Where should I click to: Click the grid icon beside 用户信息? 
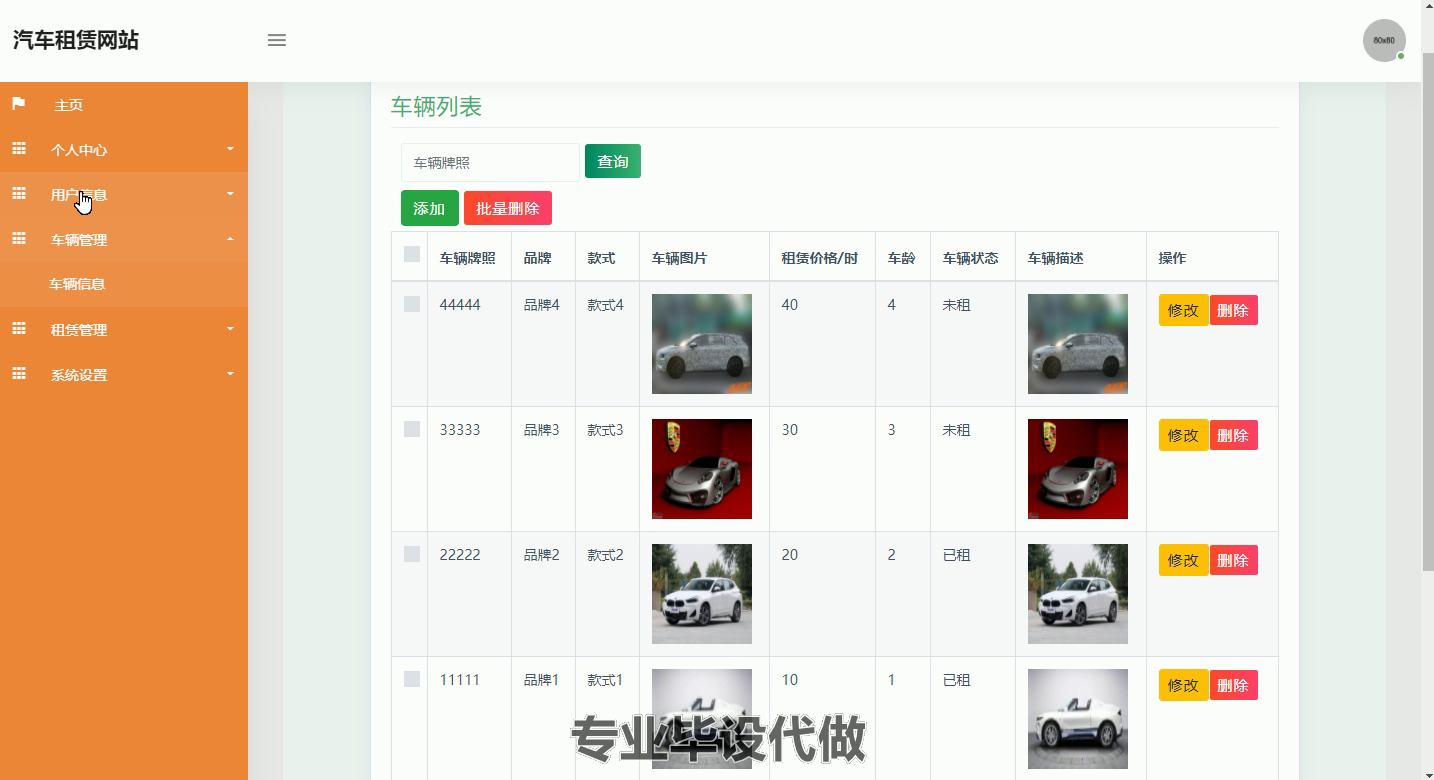click(x=19, y=194)
